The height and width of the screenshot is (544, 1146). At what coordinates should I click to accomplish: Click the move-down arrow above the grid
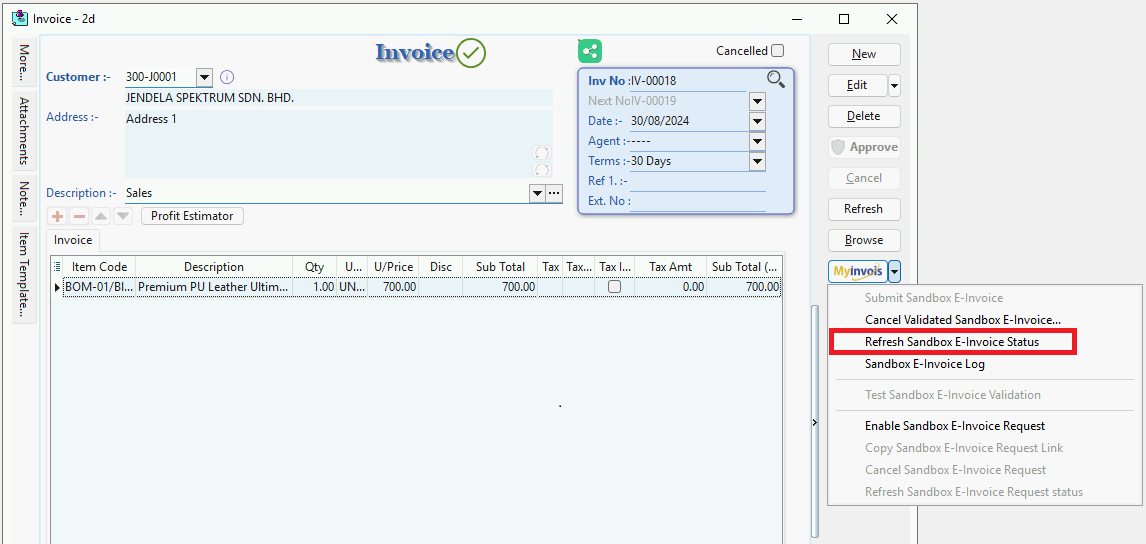point(122,216)
